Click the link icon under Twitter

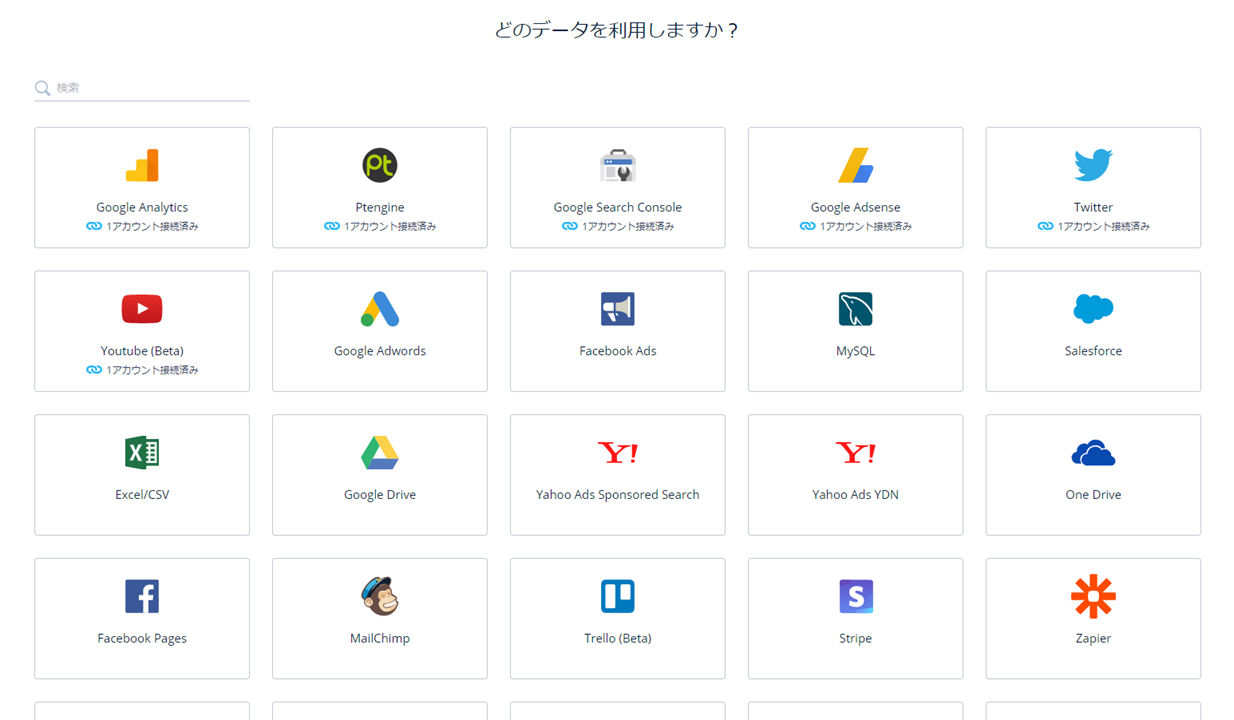[x=1045, y=227]
